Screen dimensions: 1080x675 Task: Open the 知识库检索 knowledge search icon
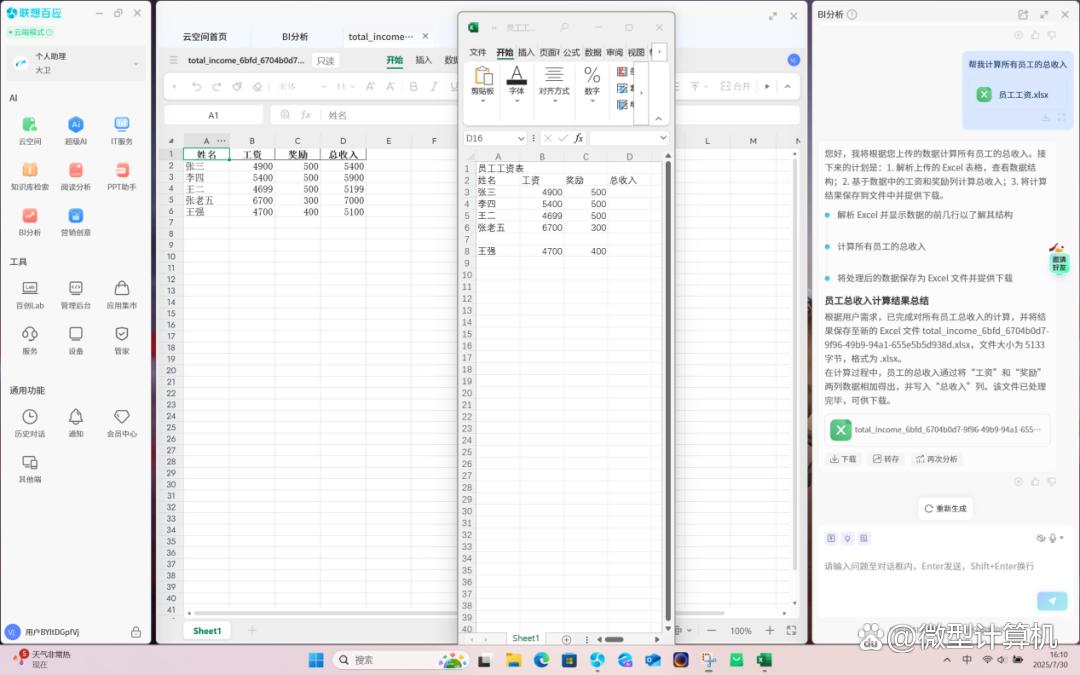click(x=29, y=170)
